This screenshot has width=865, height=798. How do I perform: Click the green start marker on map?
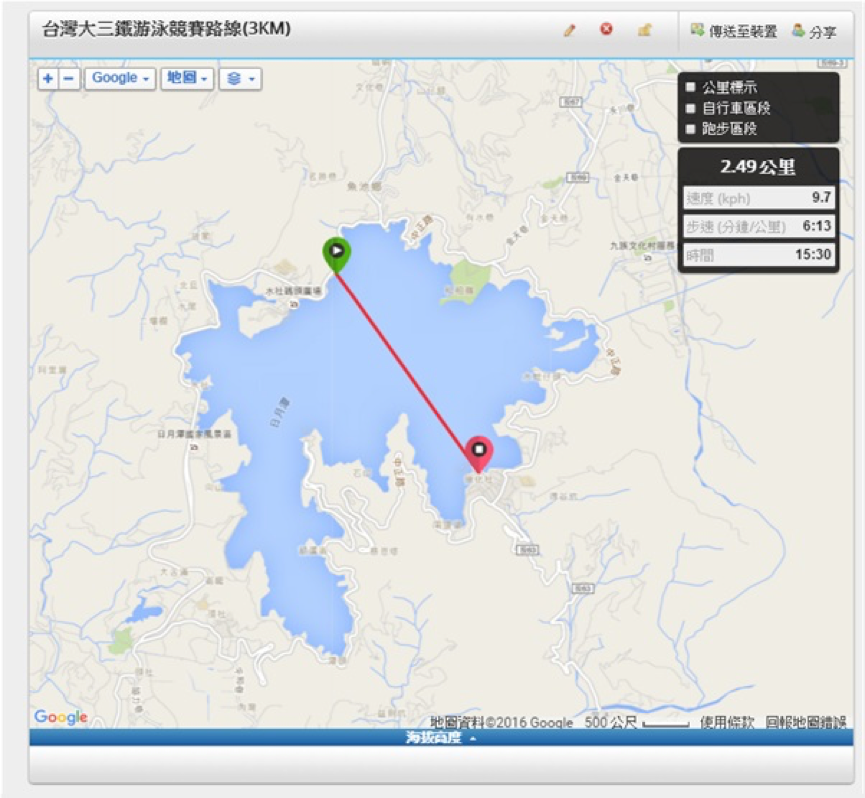(x=337, y=254)
